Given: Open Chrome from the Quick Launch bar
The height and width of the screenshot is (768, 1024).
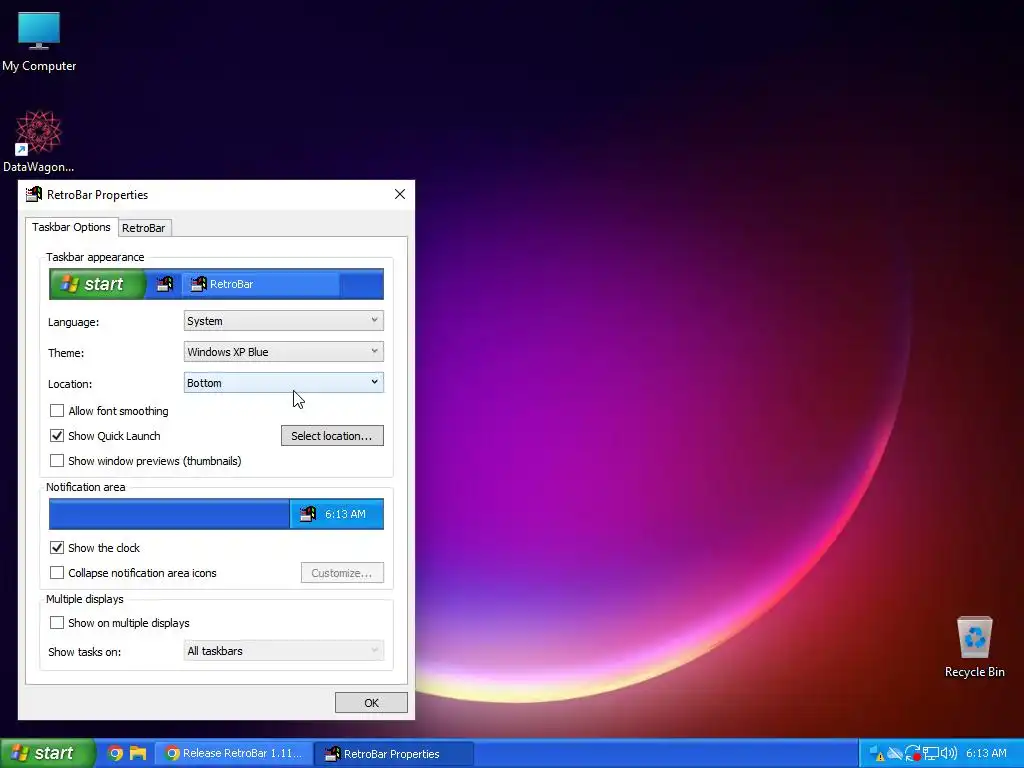Looking at the screenshot, I should tap(116, 753).
